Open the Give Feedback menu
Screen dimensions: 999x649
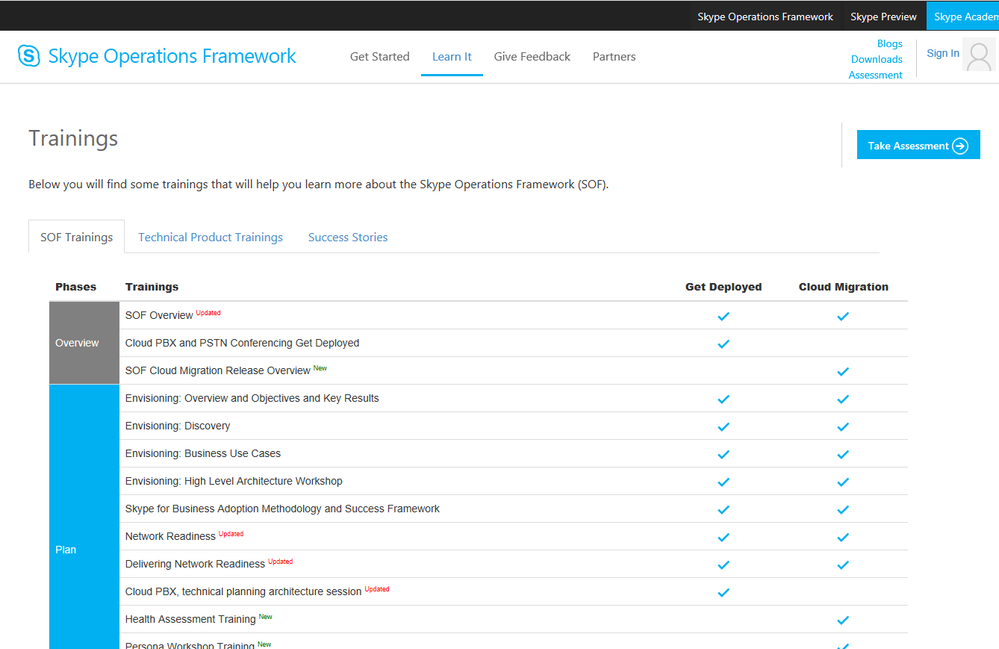coord(532,57)
